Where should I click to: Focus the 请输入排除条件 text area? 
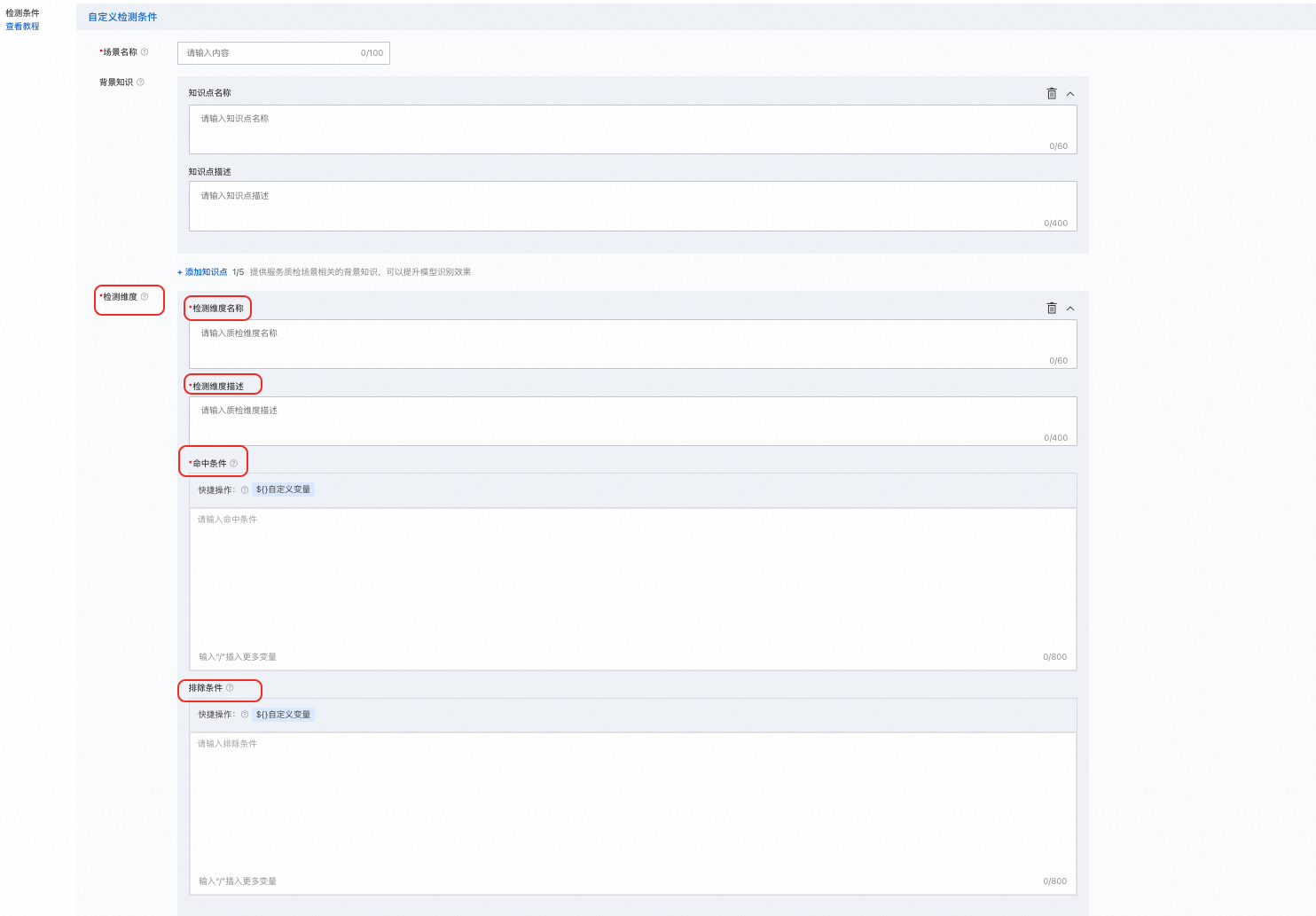pyautogui.click(x=633, y=813)
